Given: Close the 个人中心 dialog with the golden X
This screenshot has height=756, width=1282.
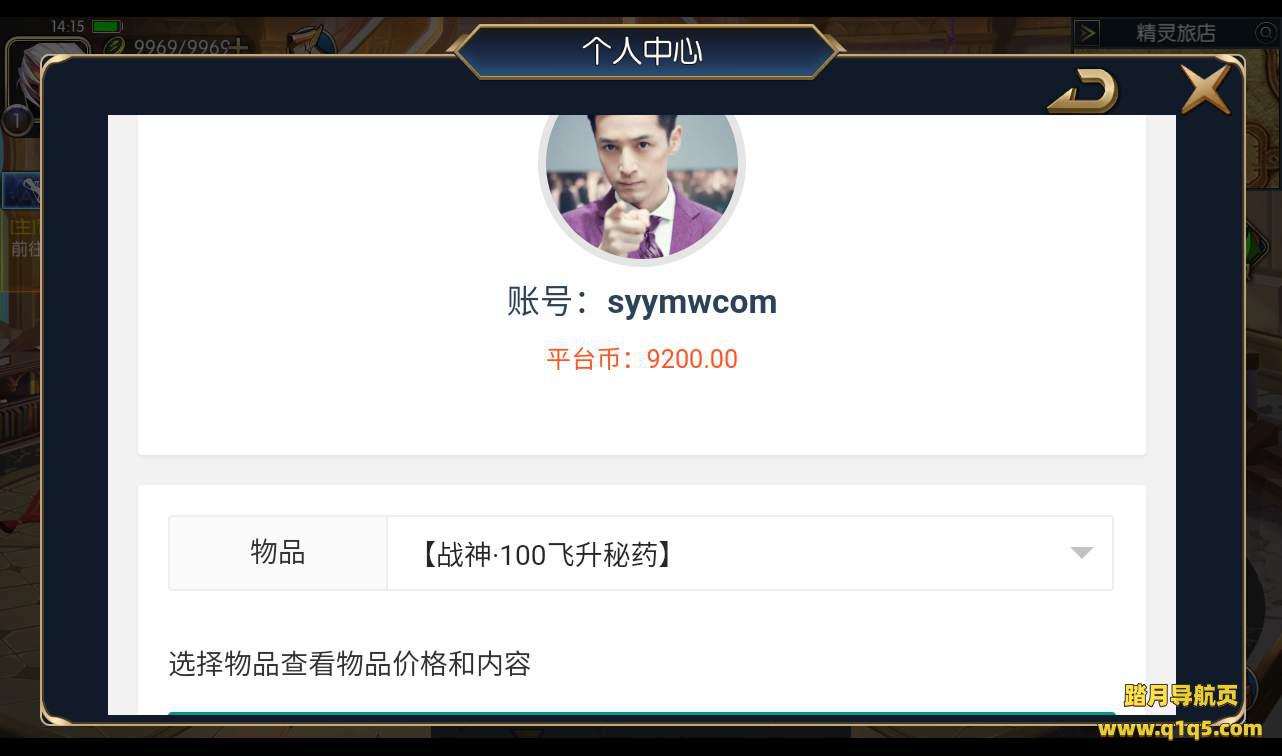Looking at the screenshot, I should [x=1205, y=90].
